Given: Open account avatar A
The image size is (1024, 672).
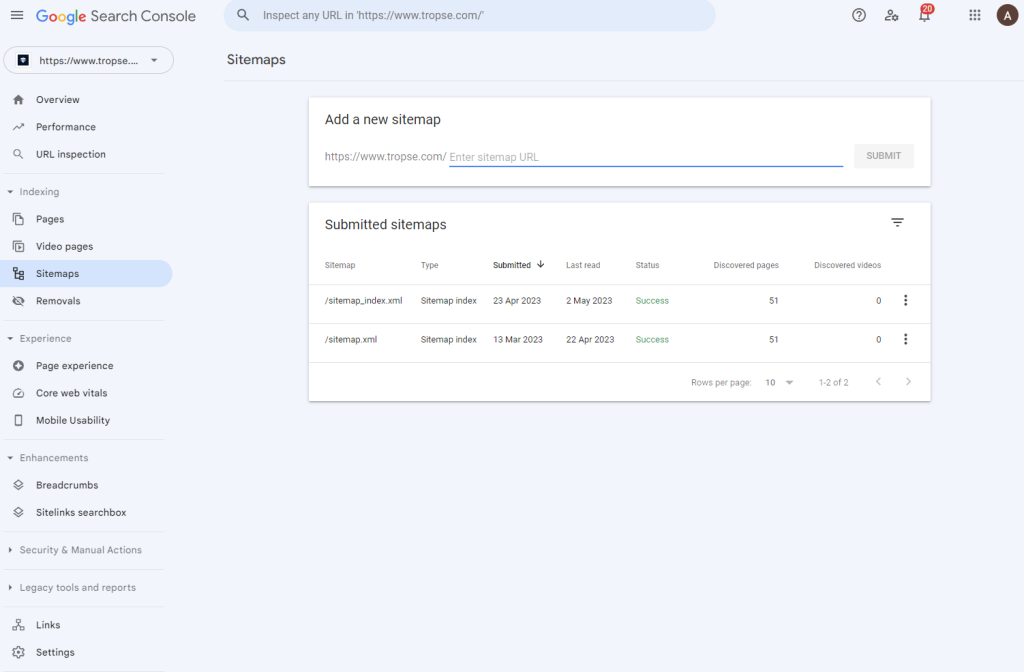Looking at the screenshot, I should click(x=1007, y=15).
